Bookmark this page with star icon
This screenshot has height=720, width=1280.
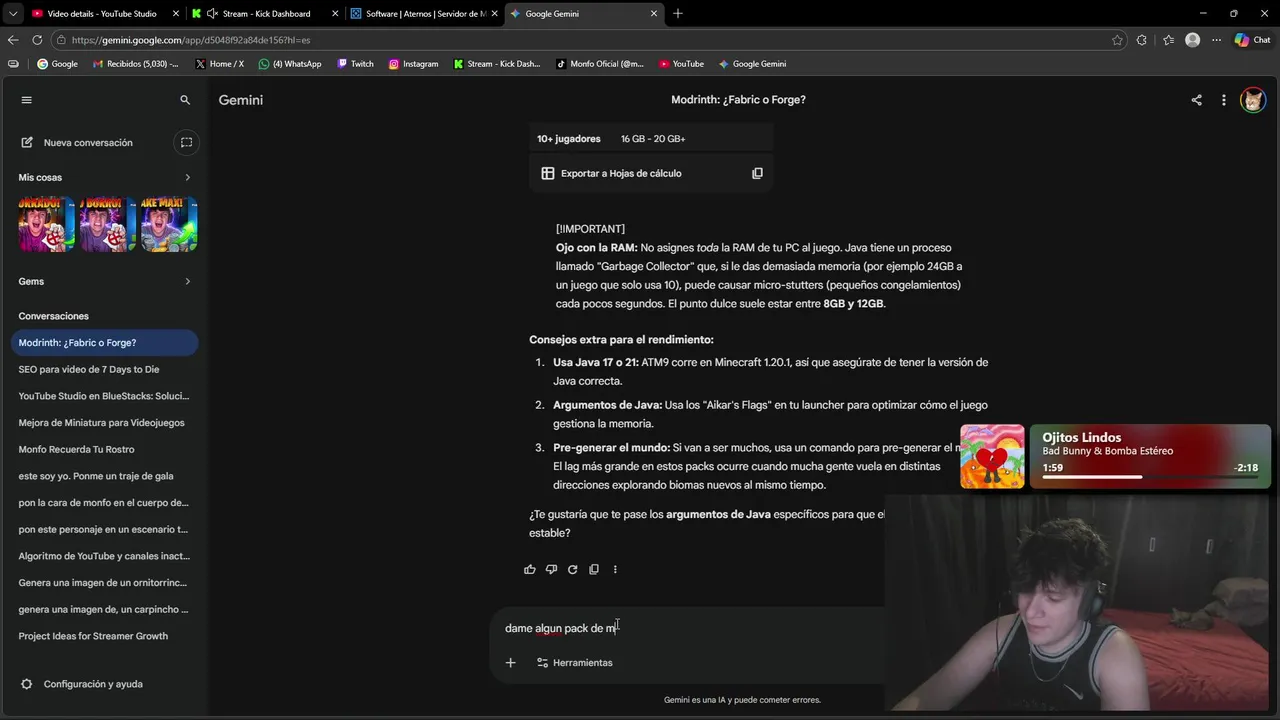1117,40
